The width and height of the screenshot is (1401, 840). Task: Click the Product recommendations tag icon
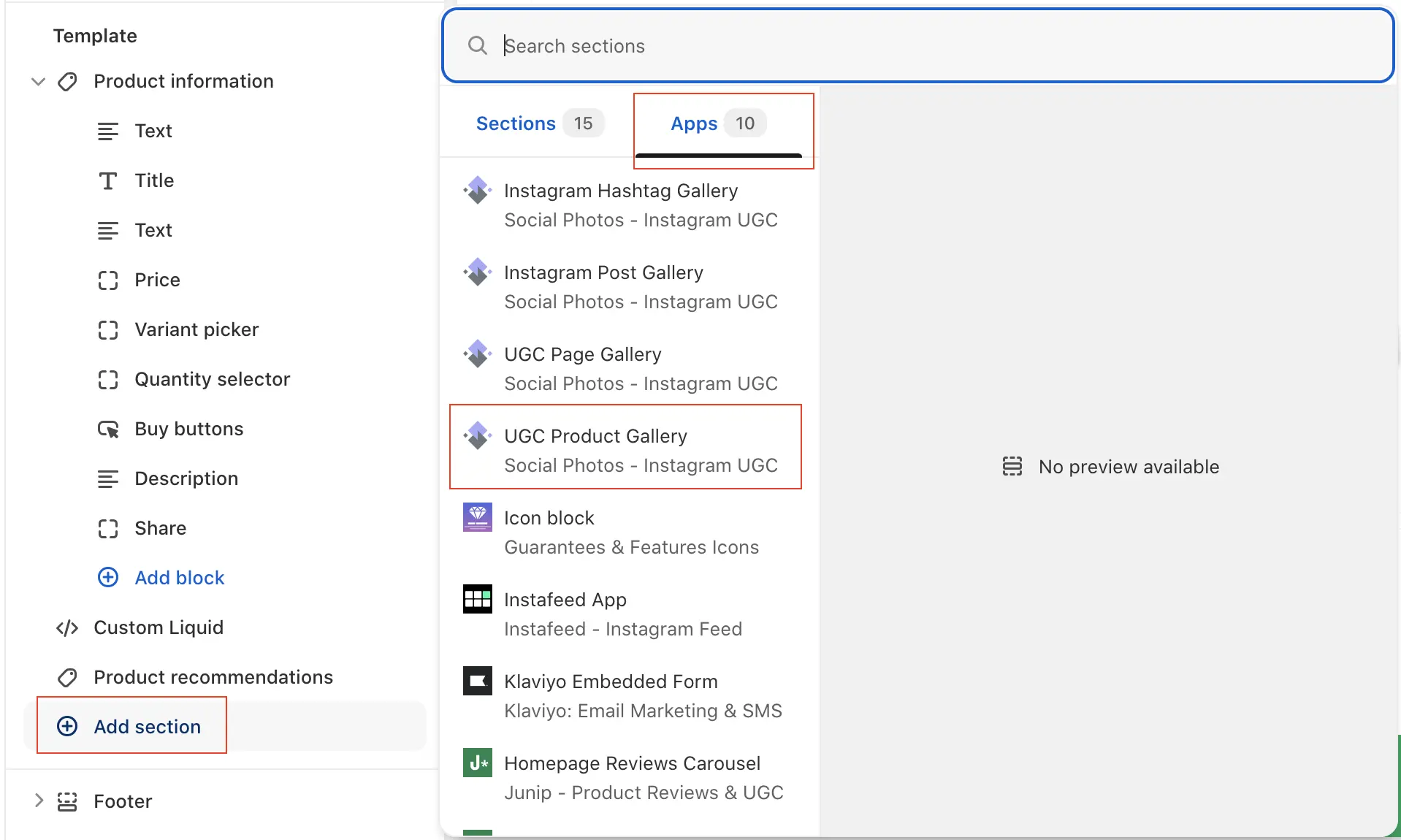[67, 678]
